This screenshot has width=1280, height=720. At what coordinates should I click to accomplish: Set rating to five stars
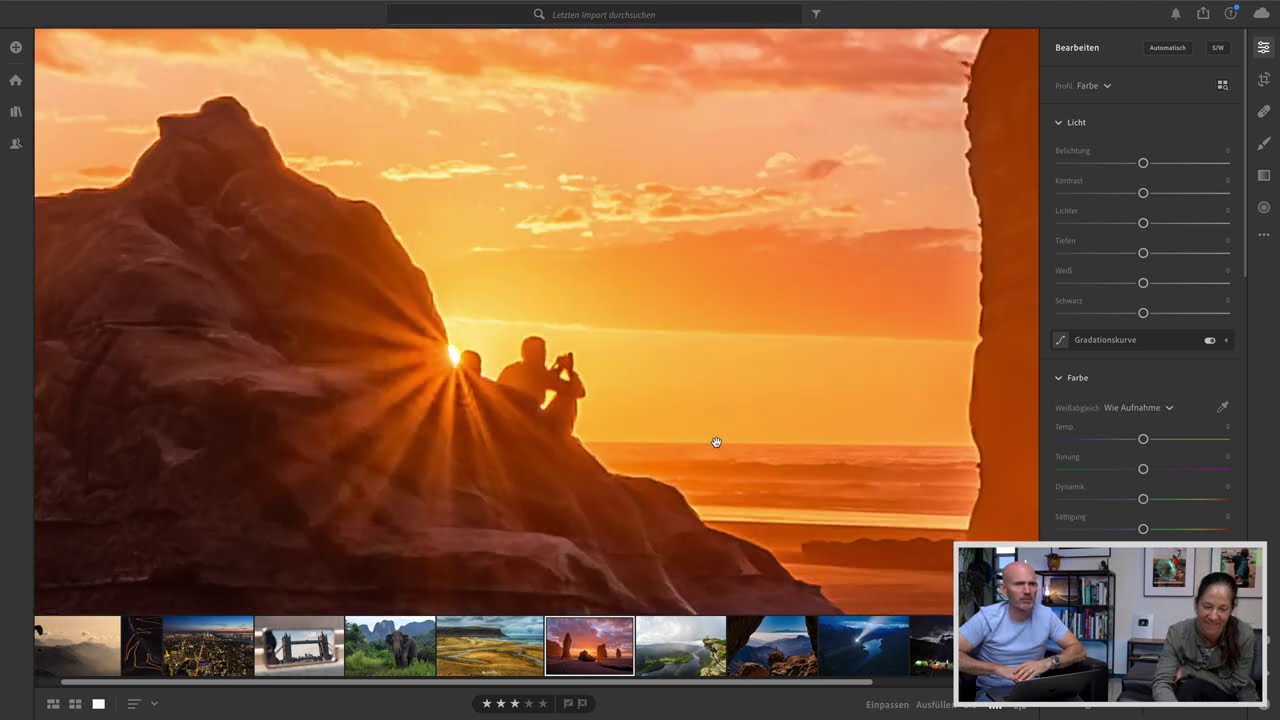tap(543, 704)
